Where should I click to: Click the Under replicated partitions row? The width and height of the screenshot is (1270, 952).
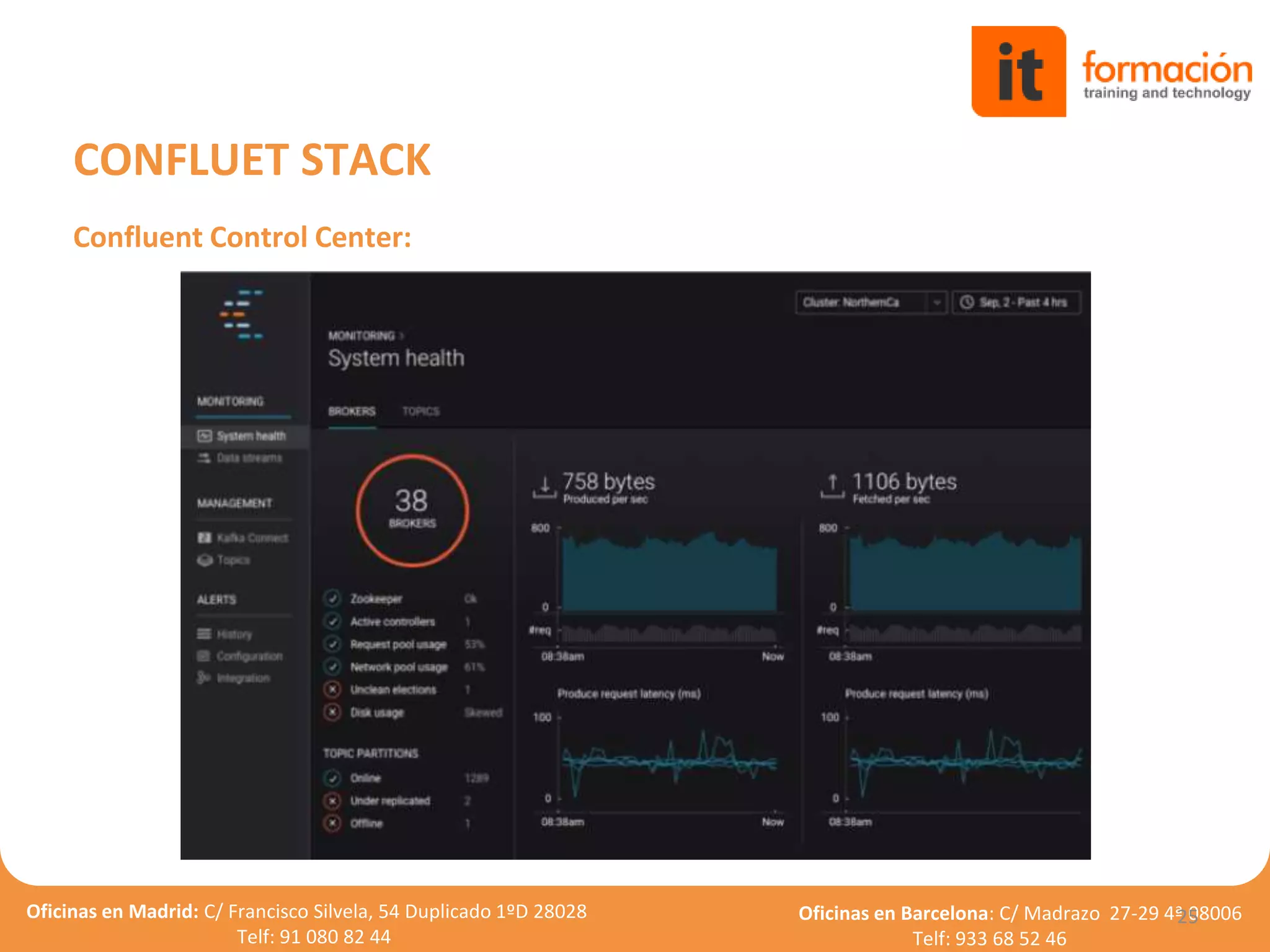(x=389, y=801)
